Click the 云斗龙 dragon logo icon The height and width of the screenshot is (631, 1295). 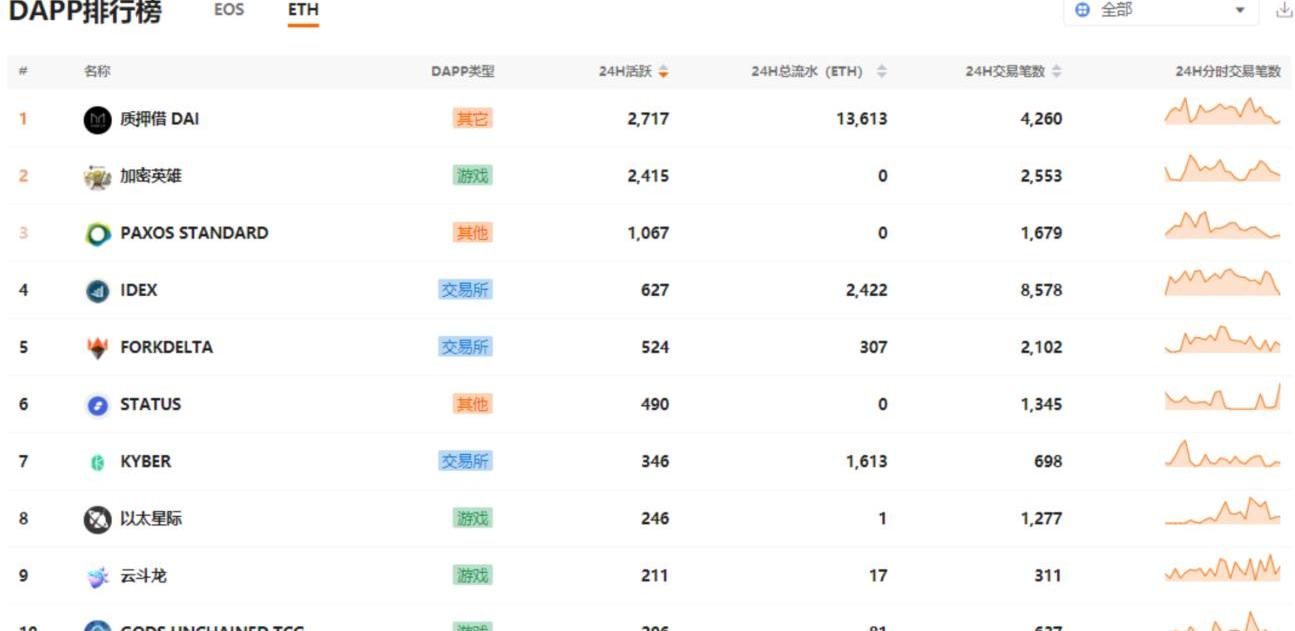pos(97,577)
